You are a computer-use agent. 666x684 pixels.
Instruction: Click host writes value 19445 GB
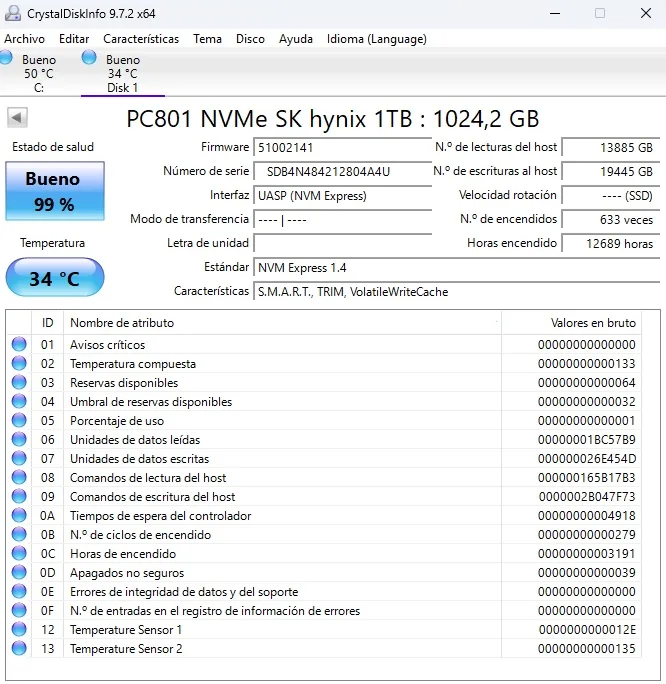[611, 171]
